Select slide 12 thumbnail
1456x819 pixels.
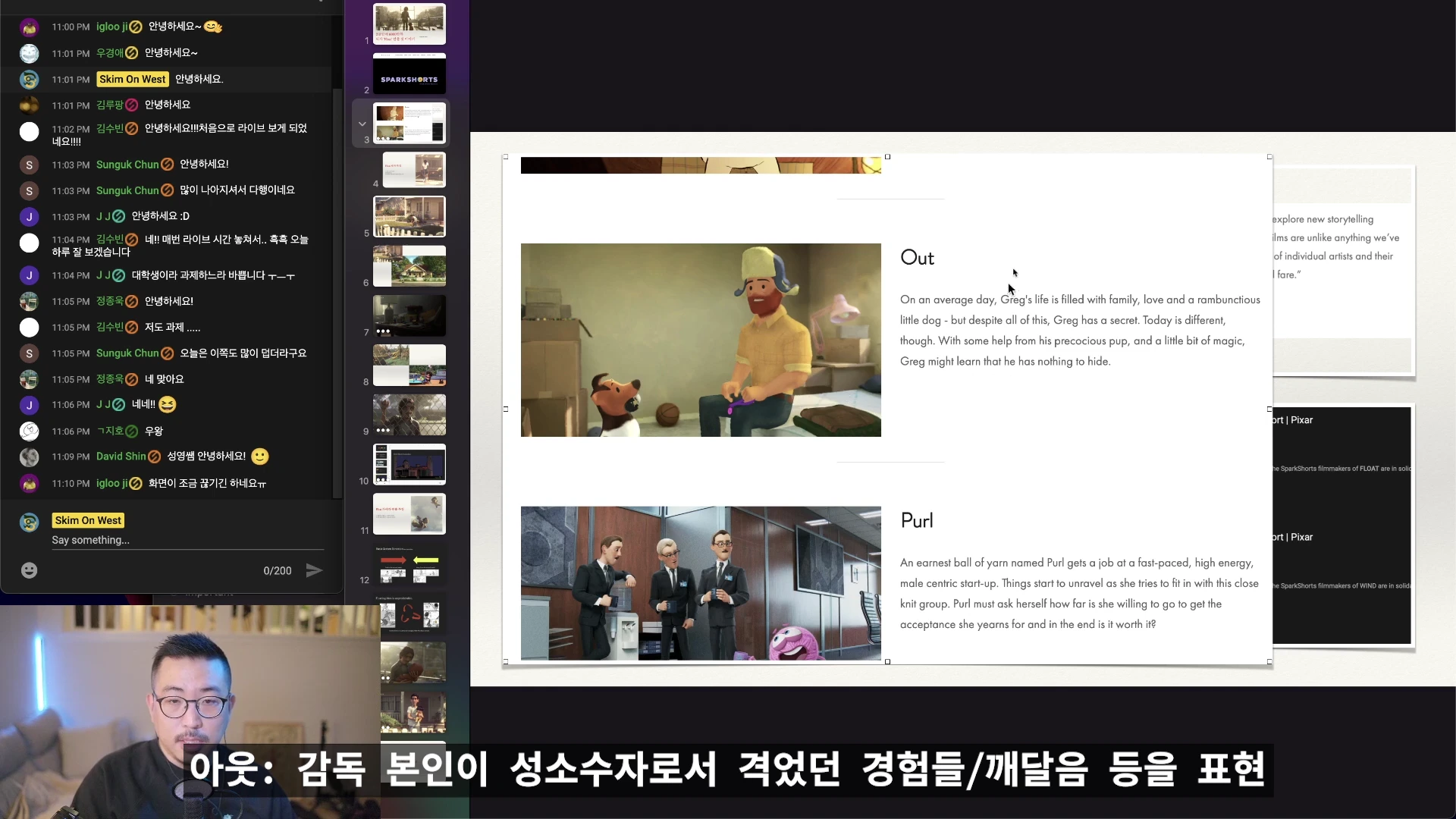409,563
